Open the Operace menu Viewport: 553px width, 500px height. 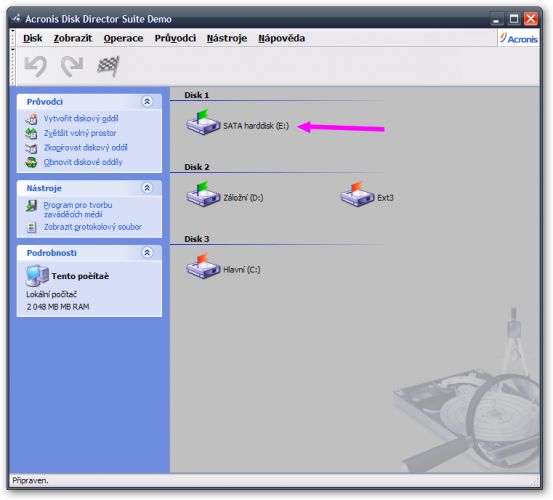123,38
